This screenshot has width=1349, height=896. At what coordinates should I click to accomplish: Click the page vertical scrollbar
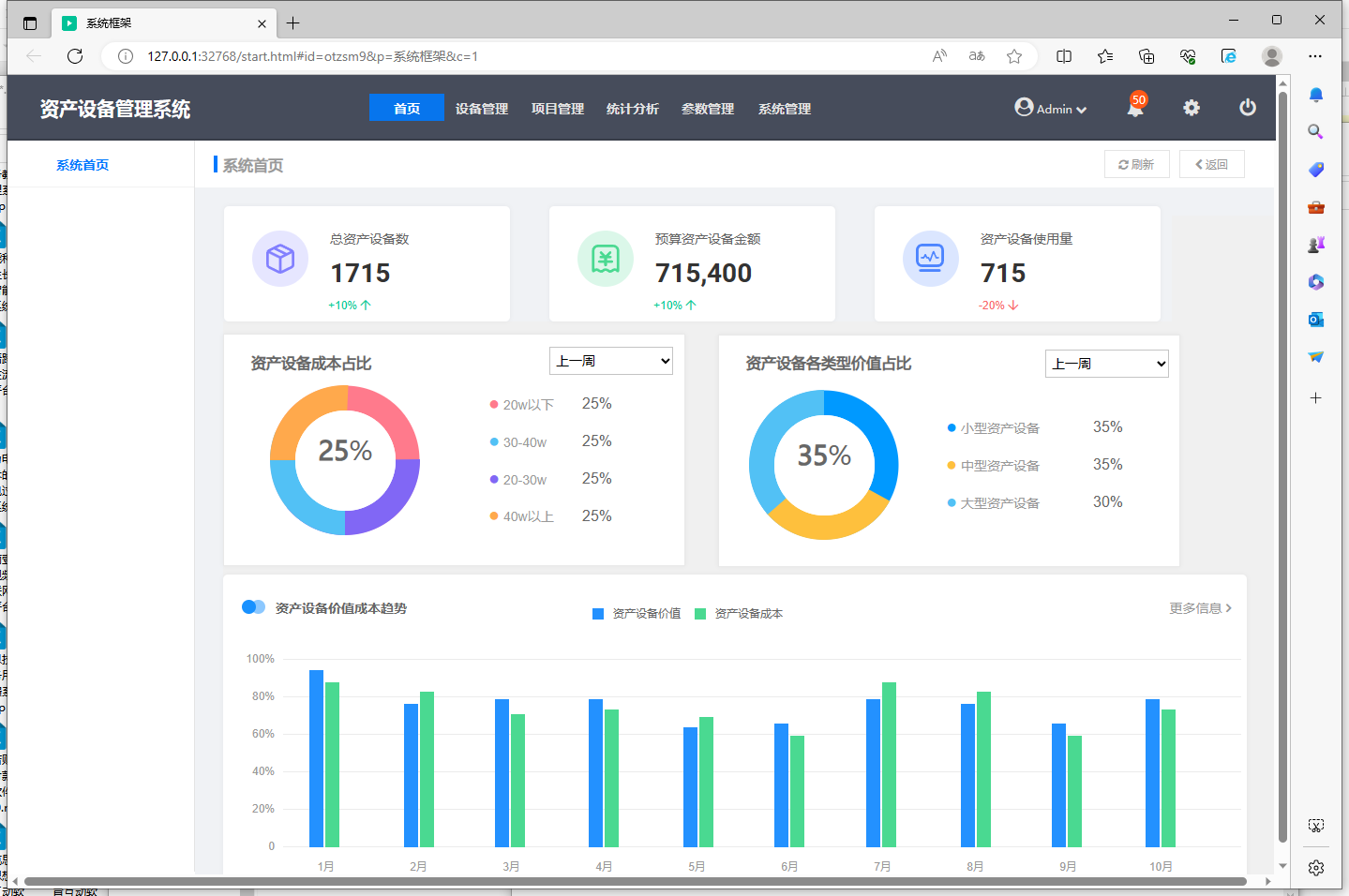click(x=1282, y=469)
